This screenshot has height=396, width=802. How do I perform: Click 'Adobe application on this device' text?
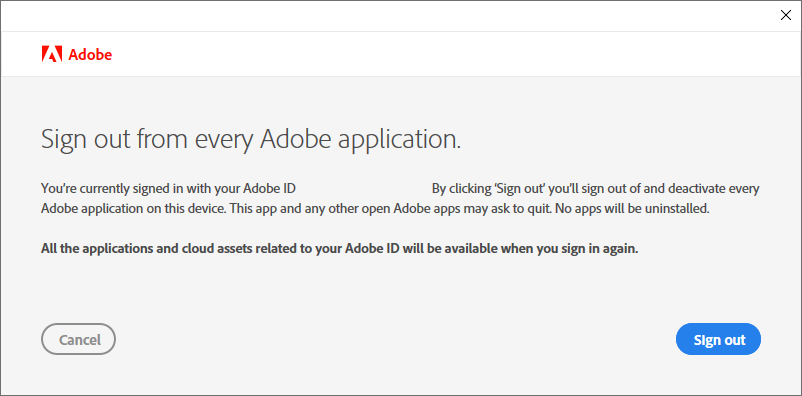tap(126, 209)
